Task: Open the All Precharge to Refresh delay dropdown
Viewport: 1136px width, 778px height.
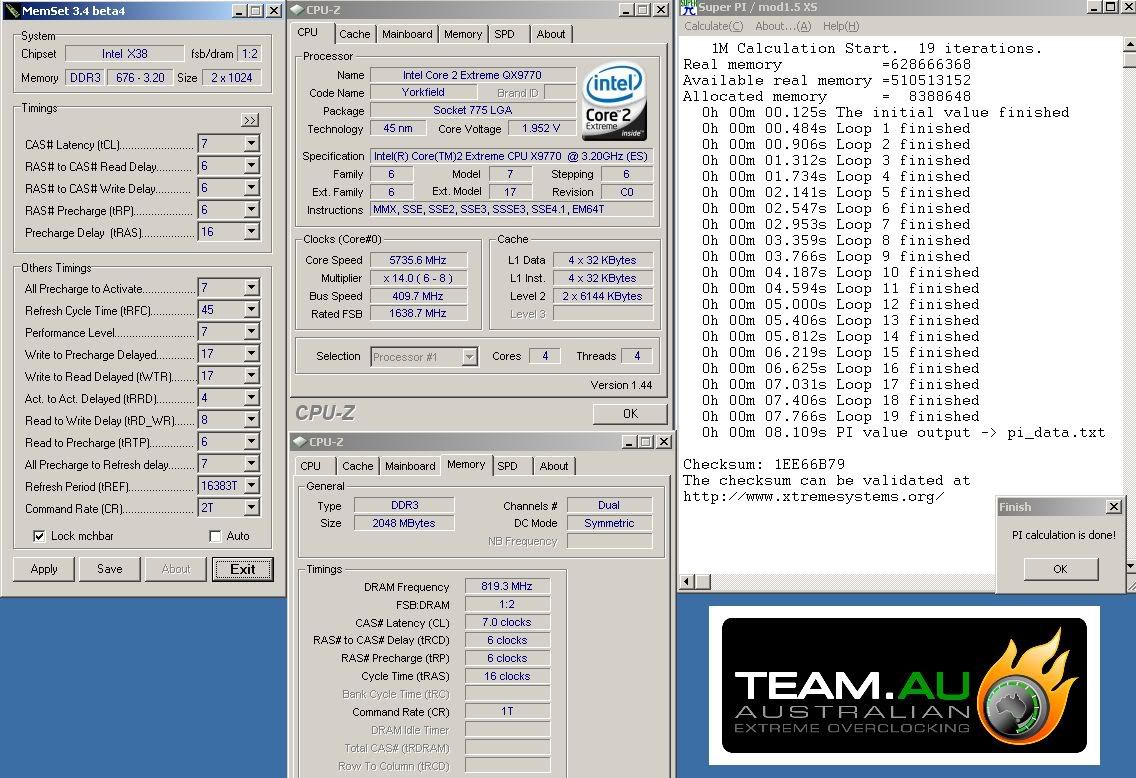Action: tap(251, 464)
